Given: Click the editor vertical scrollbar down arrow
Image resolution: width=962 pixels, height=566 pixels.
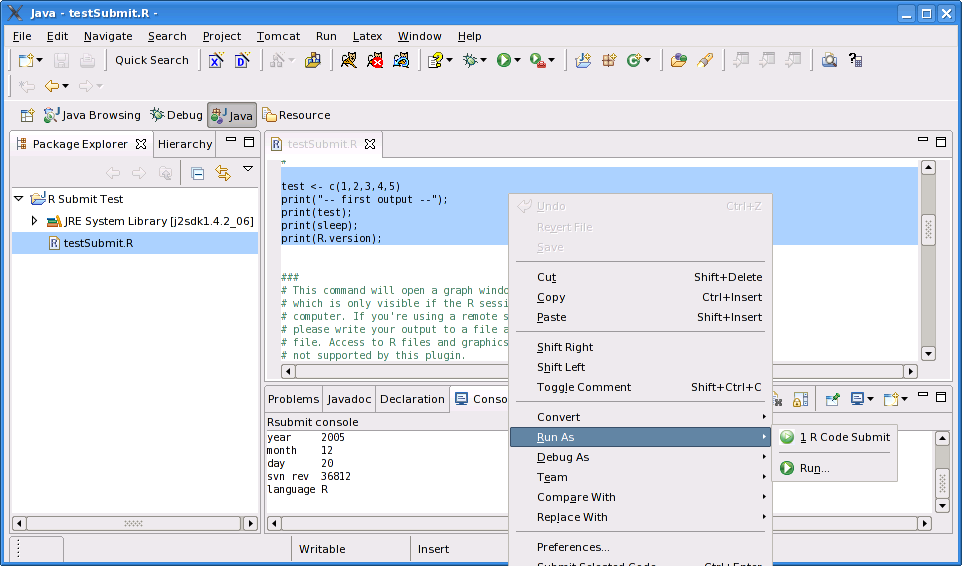Looking at the screenshot, I should click(x=928, y=354).
